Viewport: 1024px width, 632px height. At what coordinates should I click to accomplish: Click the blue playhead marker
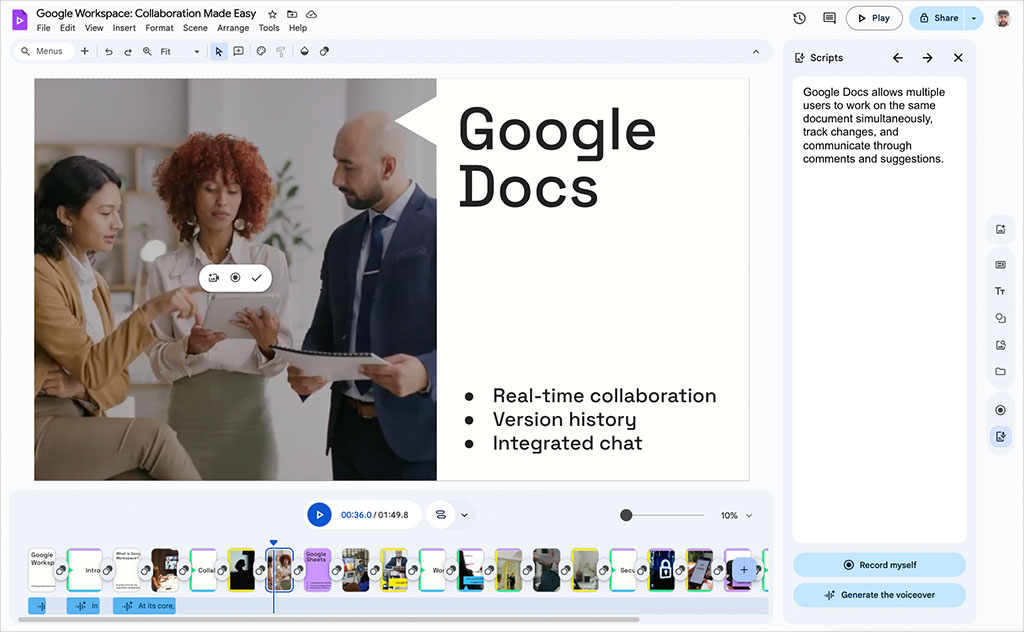point(274,543)
